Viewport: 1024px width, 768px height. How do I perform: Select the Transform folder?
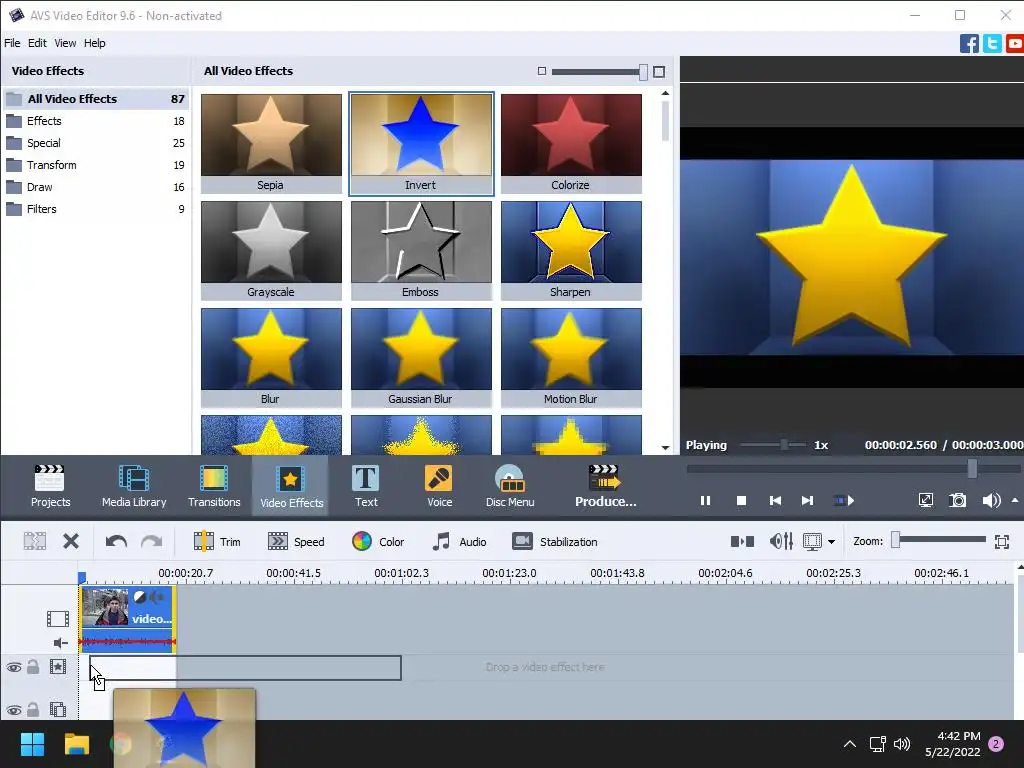coord(96,165)
